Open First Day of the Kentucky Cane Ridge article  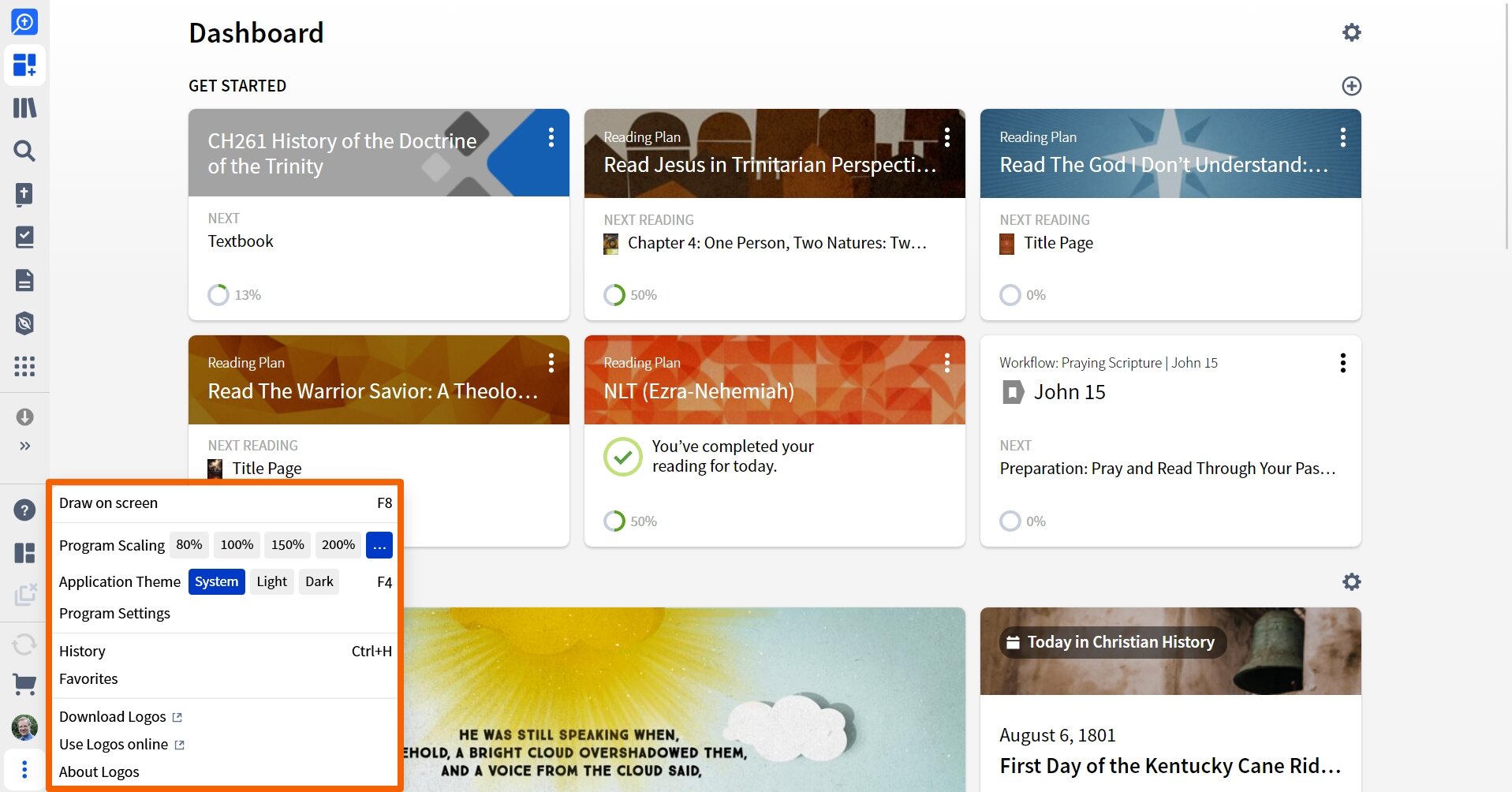1170,766
